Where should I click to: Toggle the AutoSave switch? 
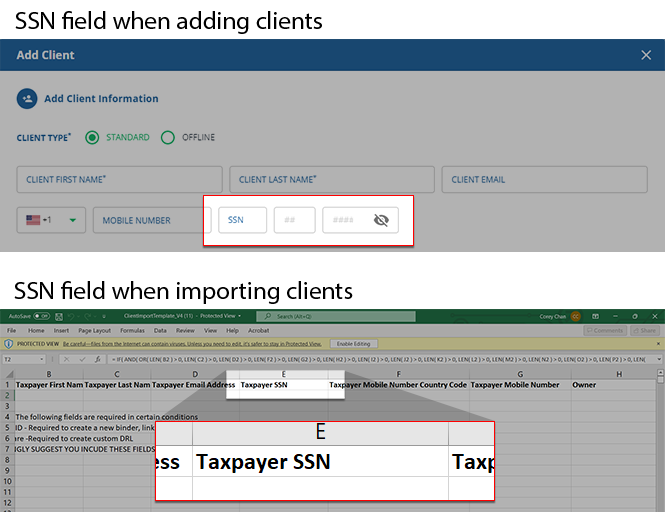(42, 316)
